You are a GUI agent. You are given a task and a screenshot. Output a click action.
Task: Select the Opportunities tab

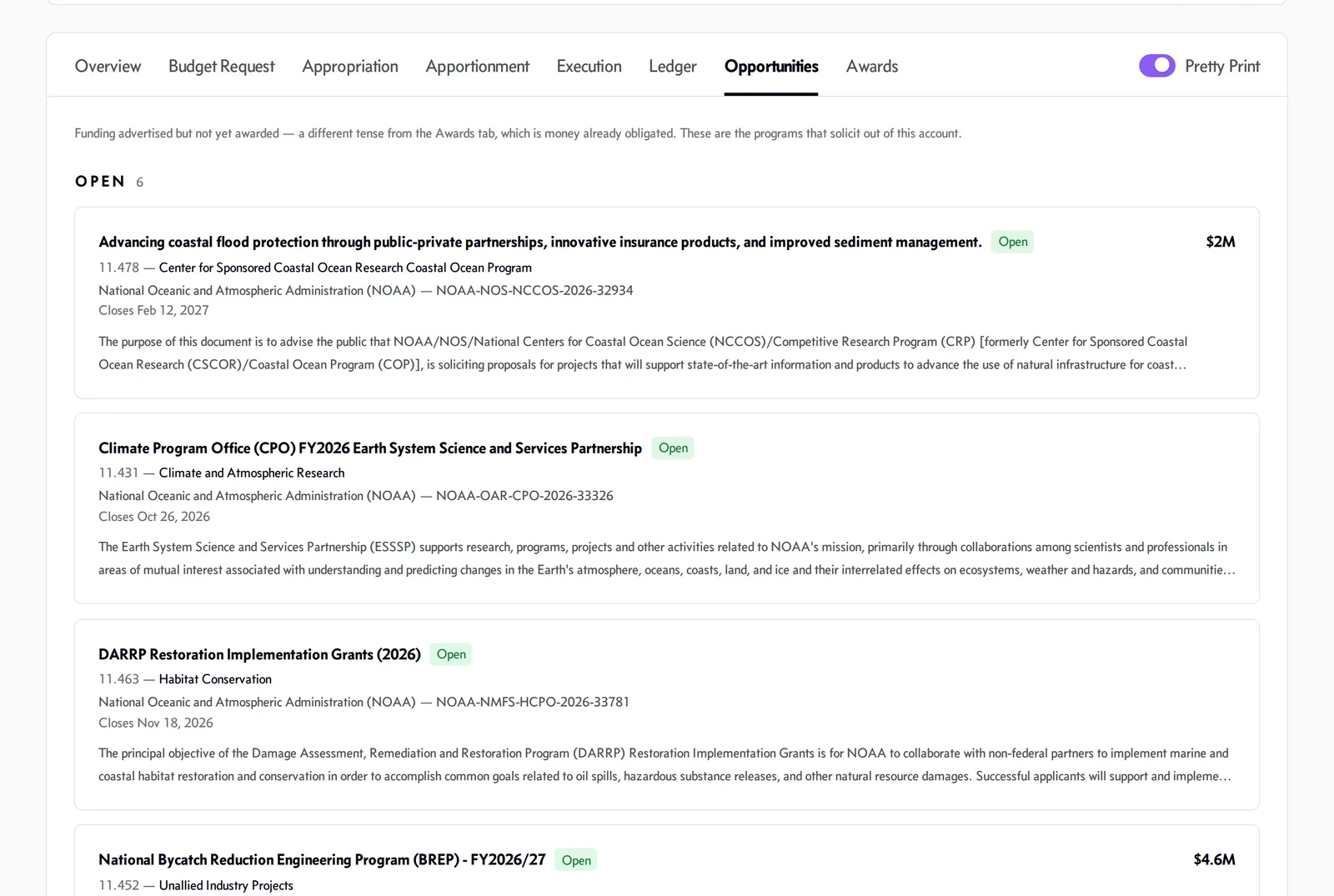click(771, 66)
